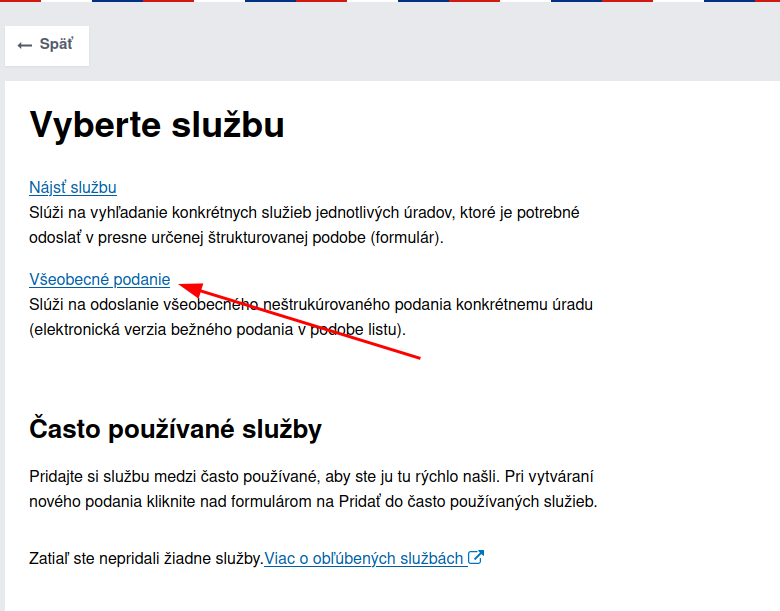Follow the Viac o obľúbených službách link
Viewport: 780px width, 611px height.
(x=364, y=558)
